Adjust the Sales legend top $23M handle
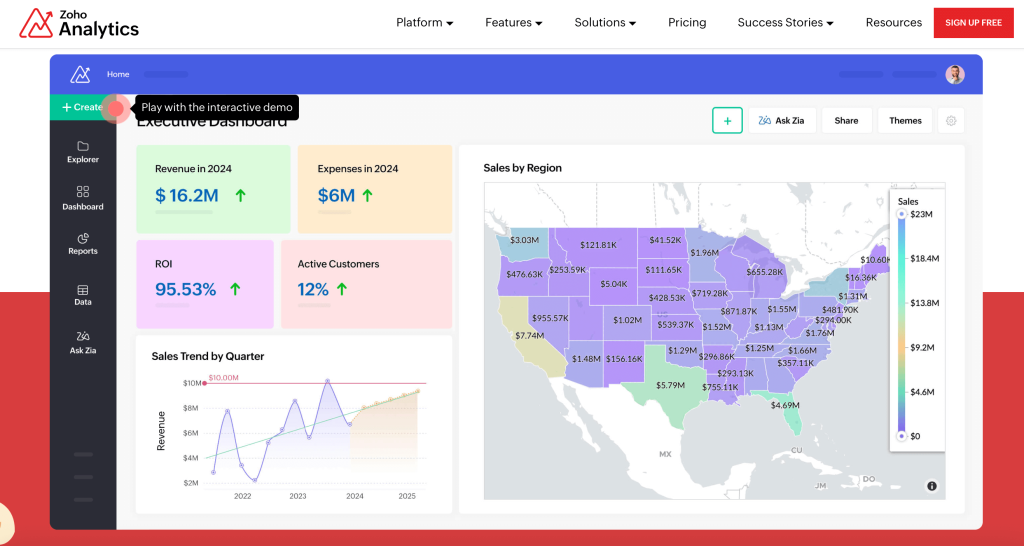The height and width of the screenshot is (546, 1024). 901,214
